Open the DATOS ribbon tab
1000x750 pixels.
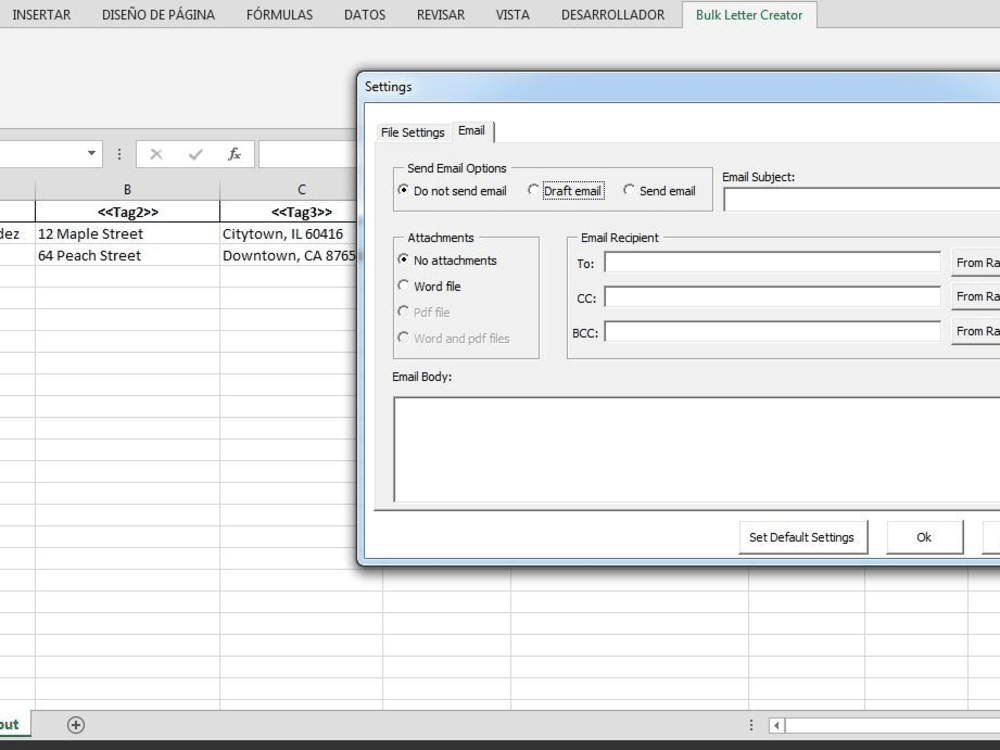(x=364, y=14)
